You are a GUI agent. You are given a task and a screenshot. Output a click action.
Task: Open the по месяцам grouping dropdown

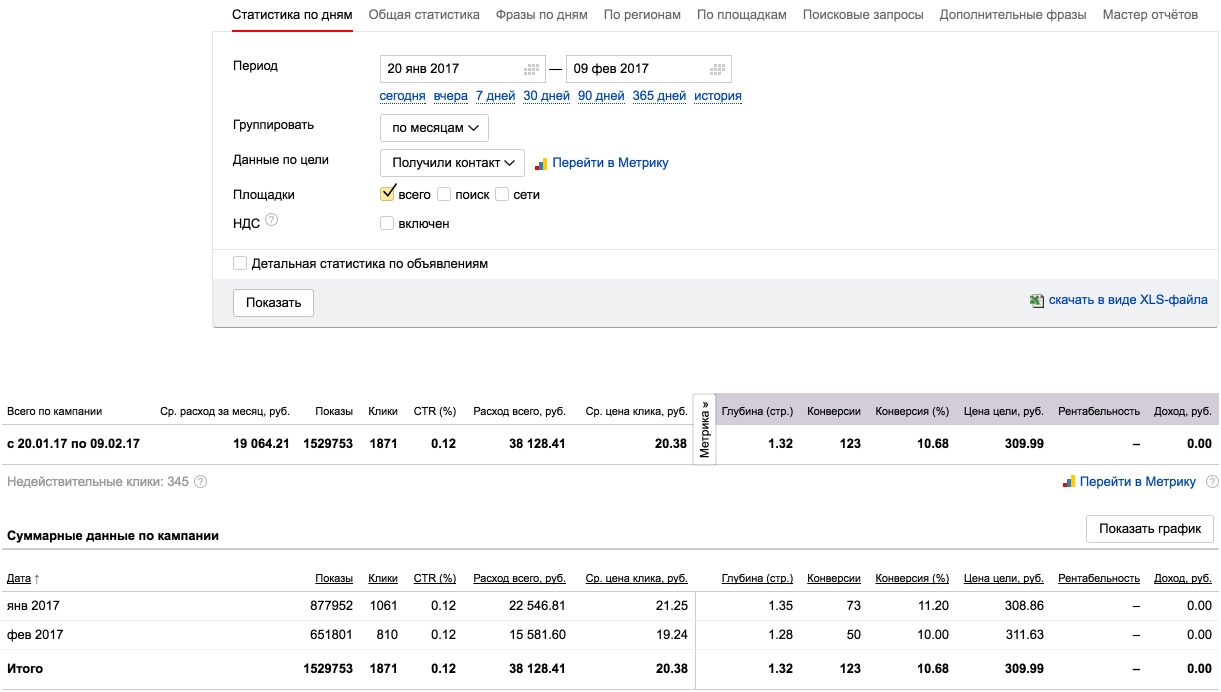tap(434, 128)
